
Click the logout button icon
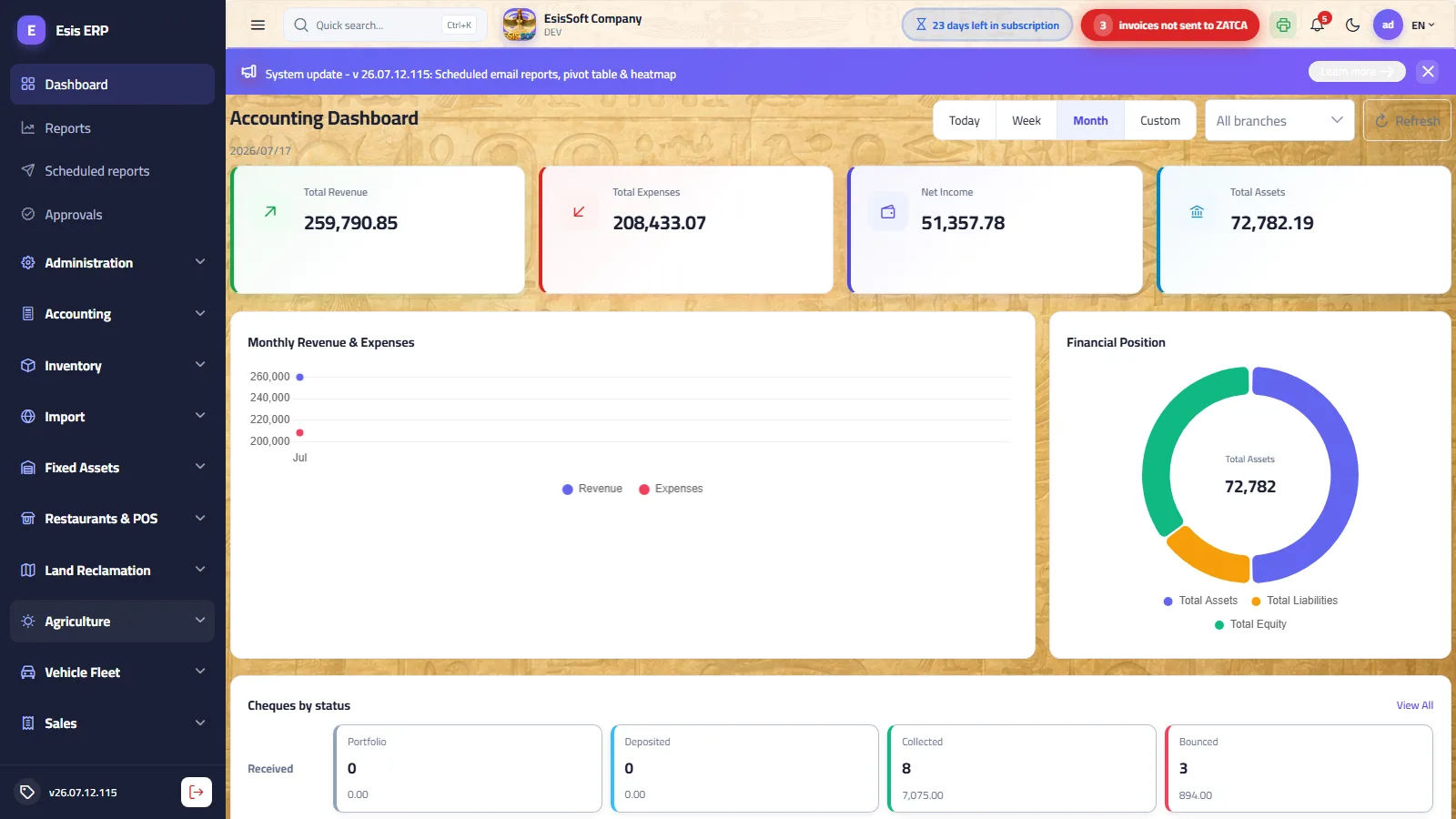[x=197, y=792]
